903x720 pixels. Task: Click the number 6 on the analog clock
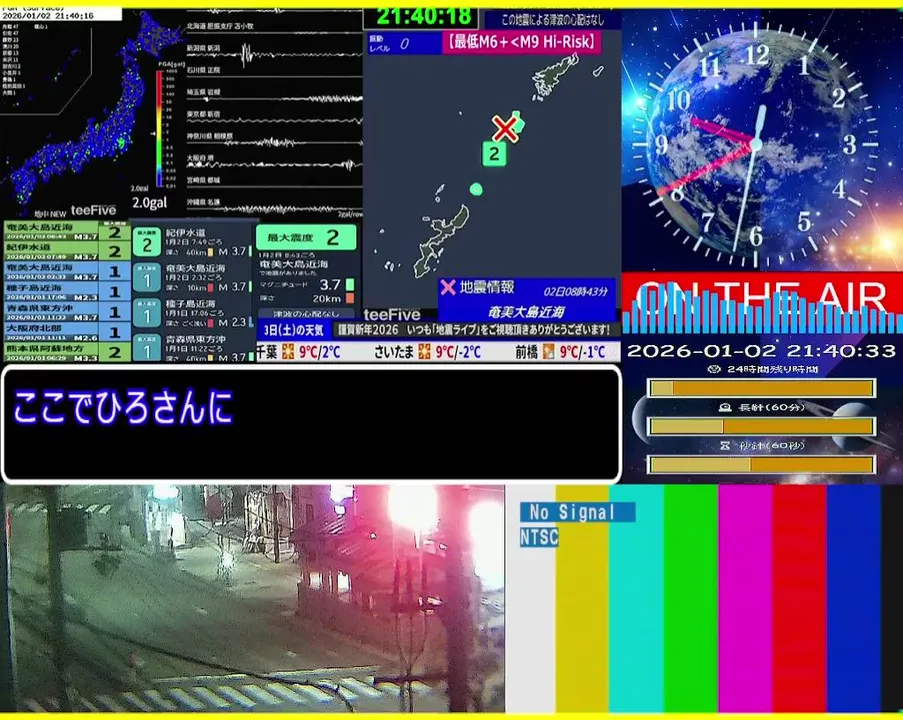pos(756,236)
